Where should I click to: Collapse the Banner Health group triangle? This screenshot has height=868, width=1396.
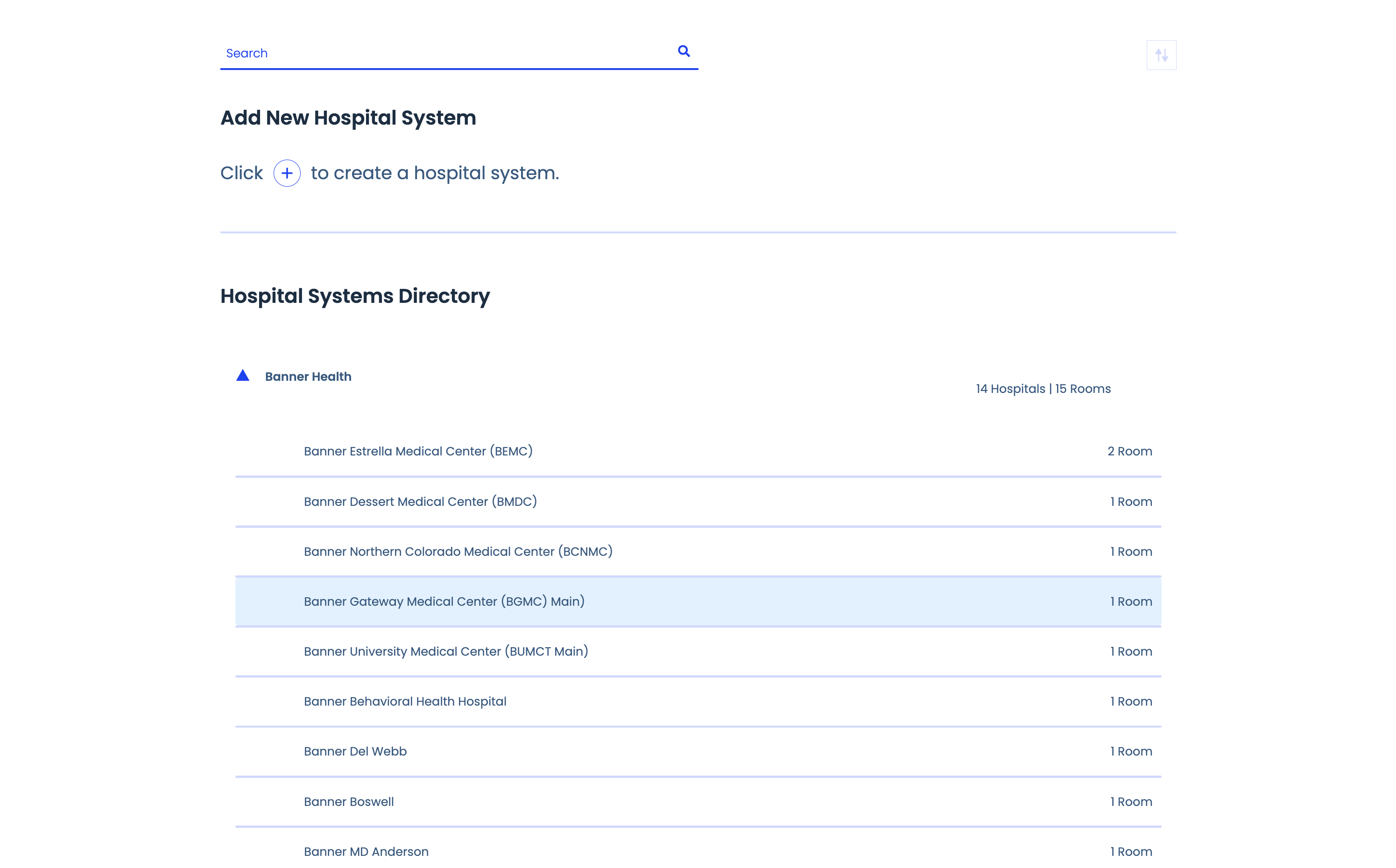[x=243, y=376]
